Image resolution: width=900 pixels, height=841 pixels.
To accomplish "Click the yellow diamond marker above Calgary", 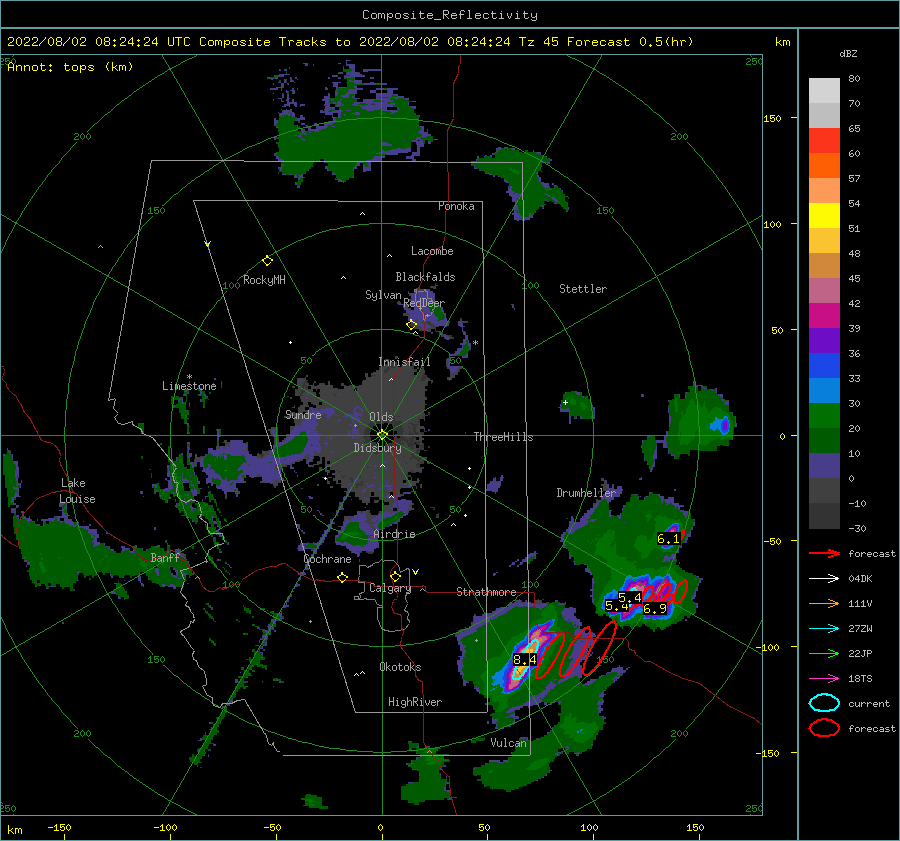I will (x=395, y=576).
